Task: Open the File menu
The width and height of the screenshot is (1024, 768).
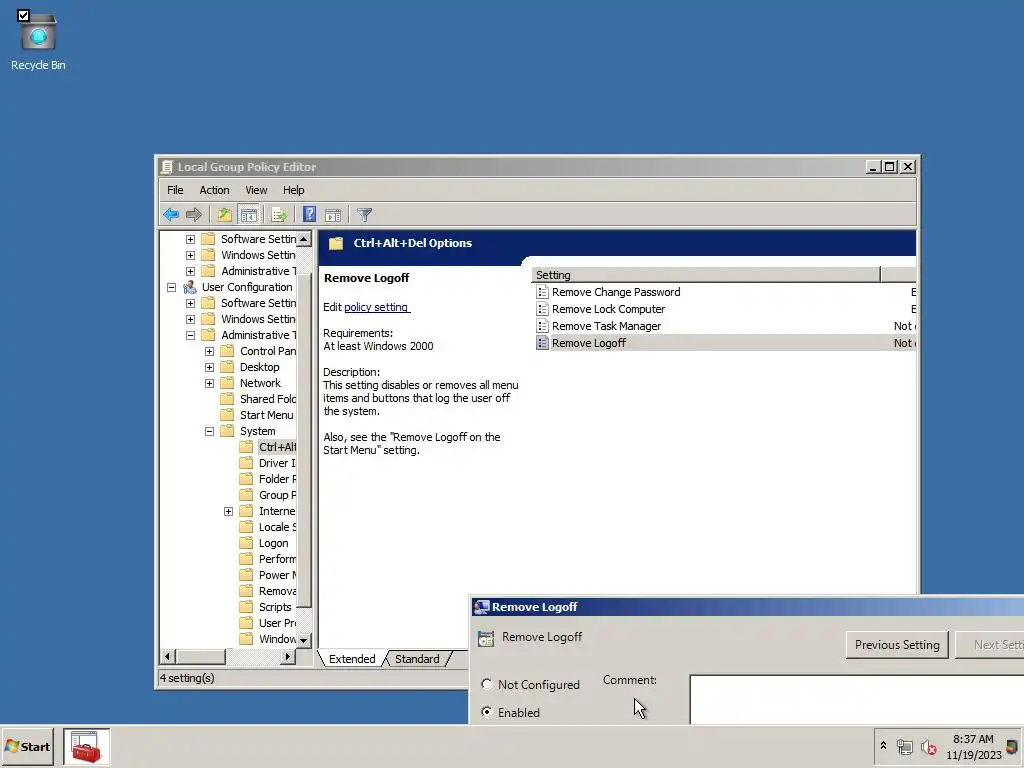Action: (x=175, y=190)
